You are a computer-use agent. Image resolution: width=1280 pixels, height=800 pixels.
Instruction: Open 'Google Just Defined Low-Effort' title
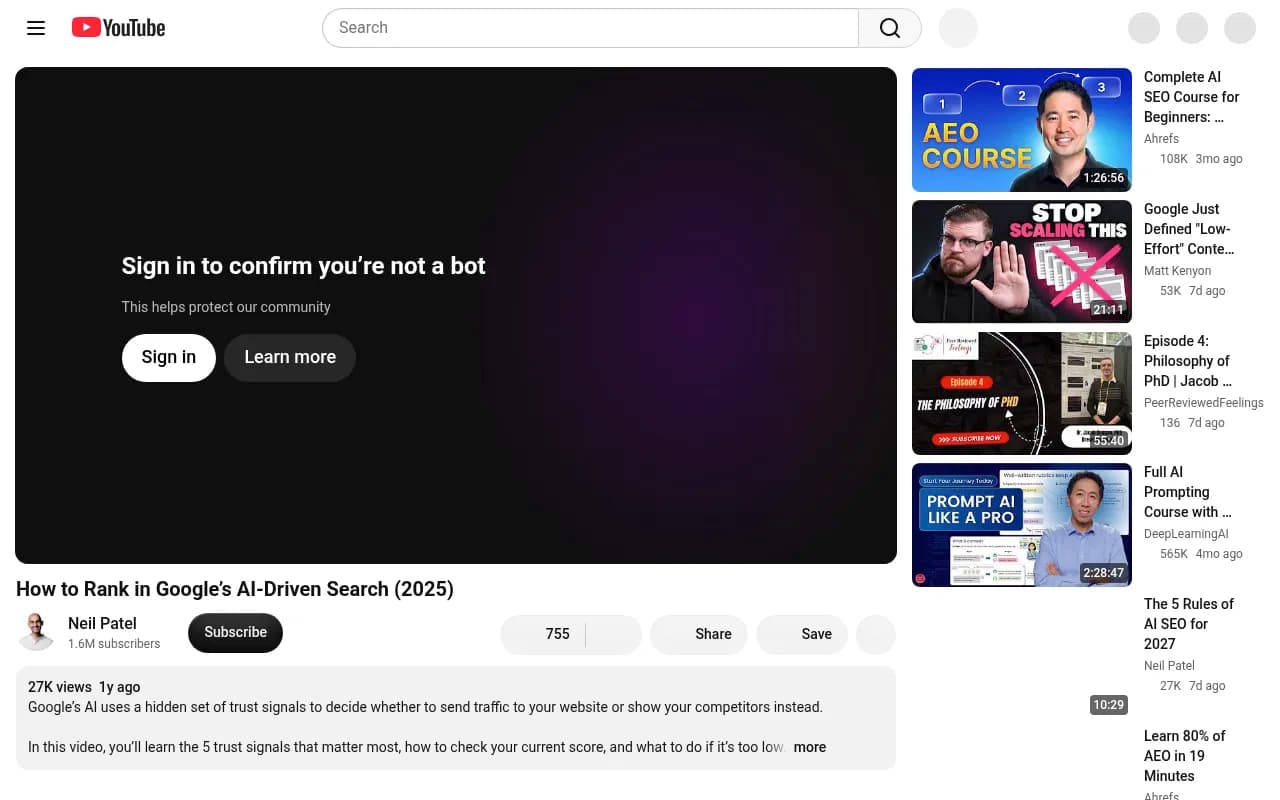coord(1189,229)
